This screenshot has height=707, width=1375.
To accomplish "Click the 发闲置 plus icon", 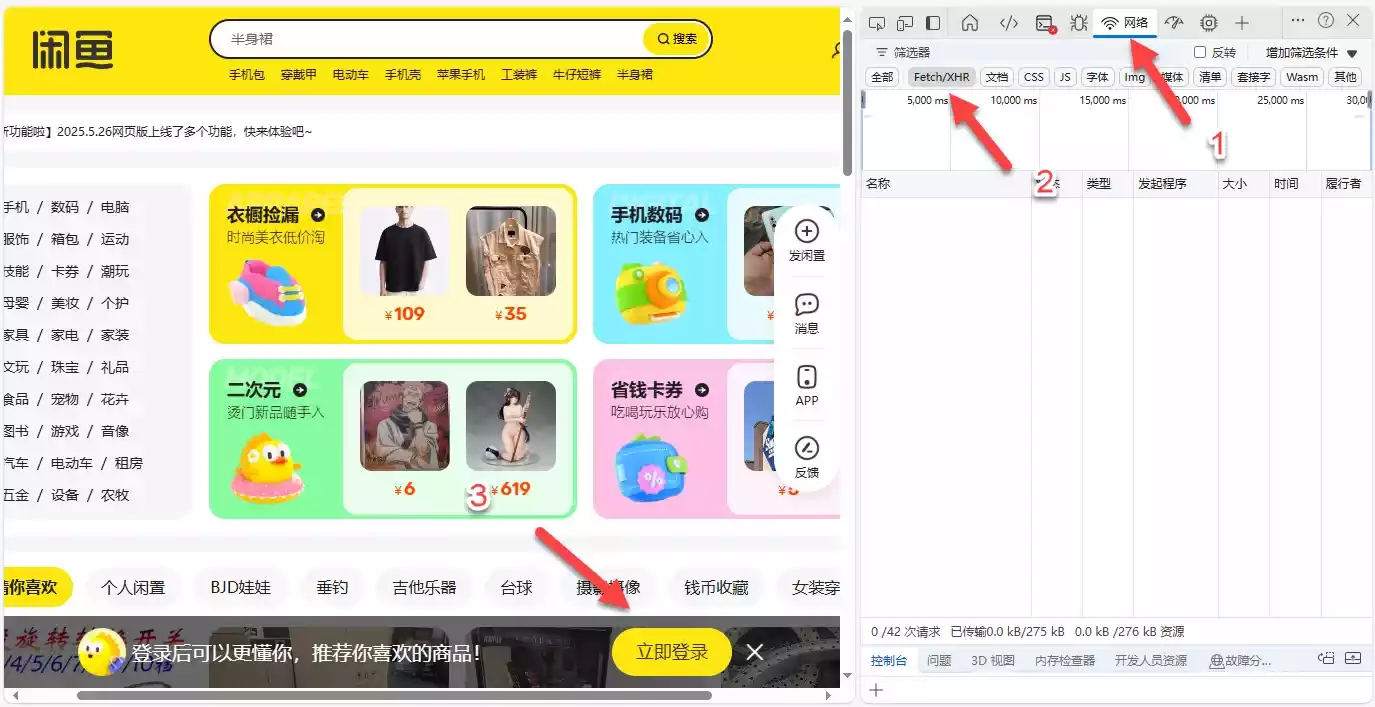I will pyautogui.click(x=806, y=233).
